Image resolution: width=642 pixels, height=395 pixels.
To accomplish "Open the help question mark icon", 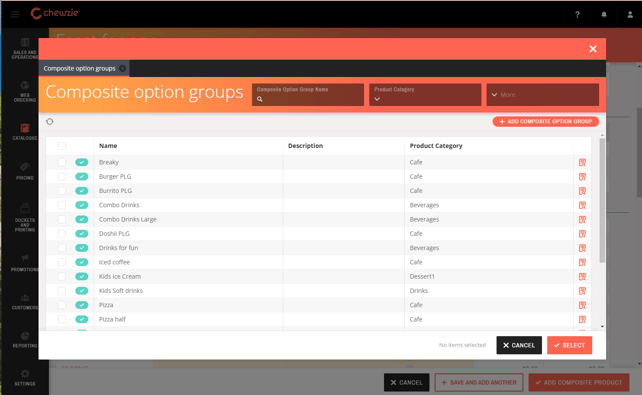I will pyautogui.click(x=577, y=15).
